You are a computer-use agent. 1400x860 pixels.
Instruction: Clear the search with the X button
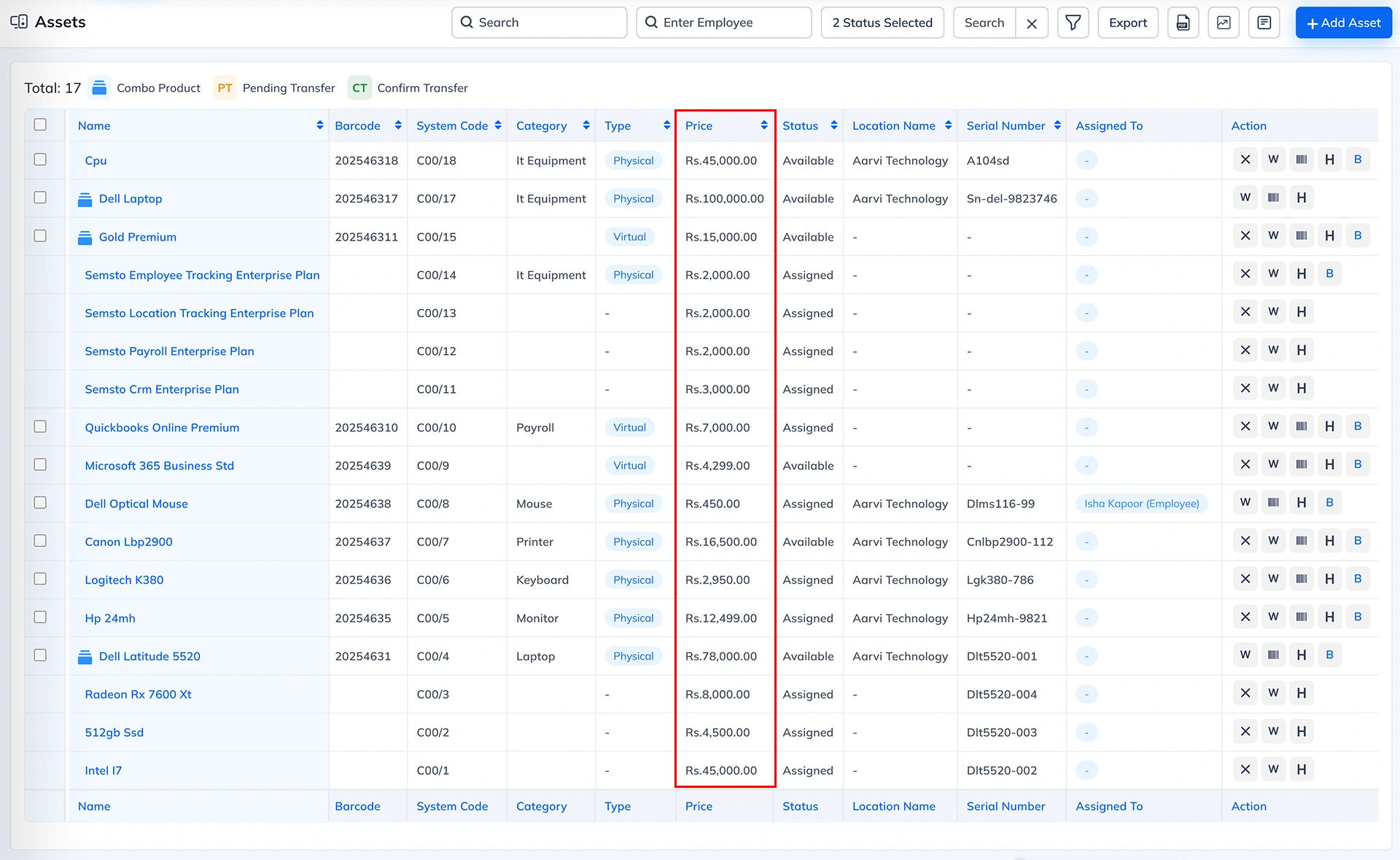[1032, 23]
